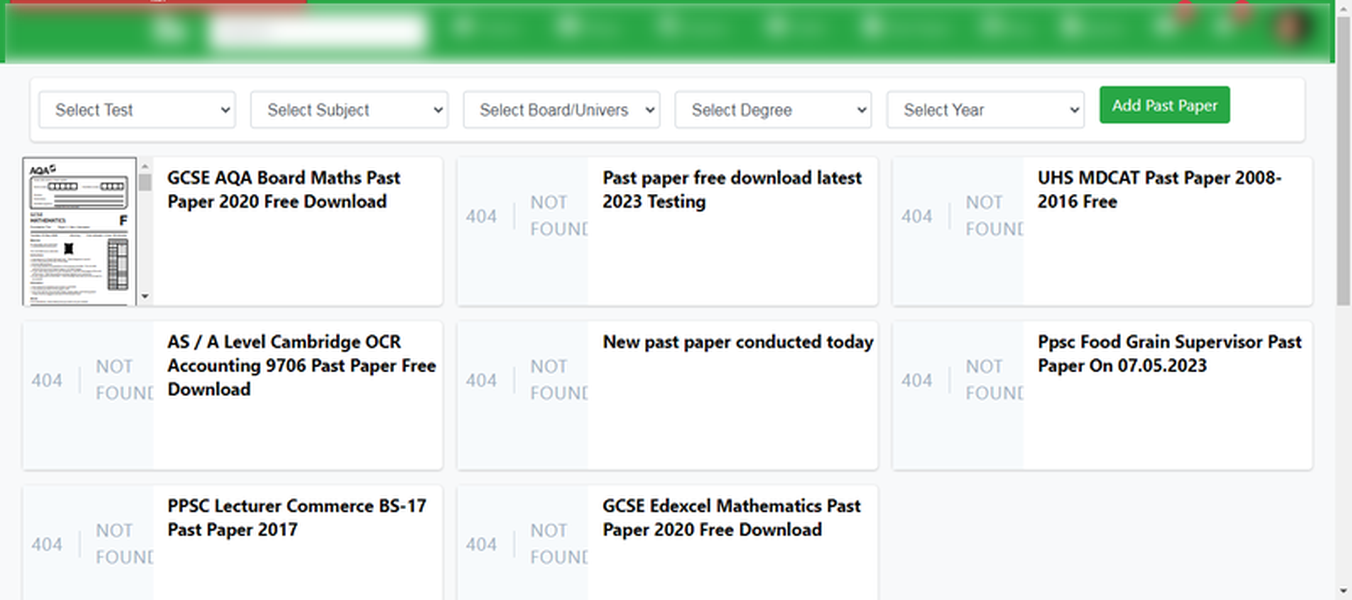Viewport: 1352px width, 600px height.
Task: Click 404 thumbnail of Cambridge OCR Accounting card
Action: 88,395
